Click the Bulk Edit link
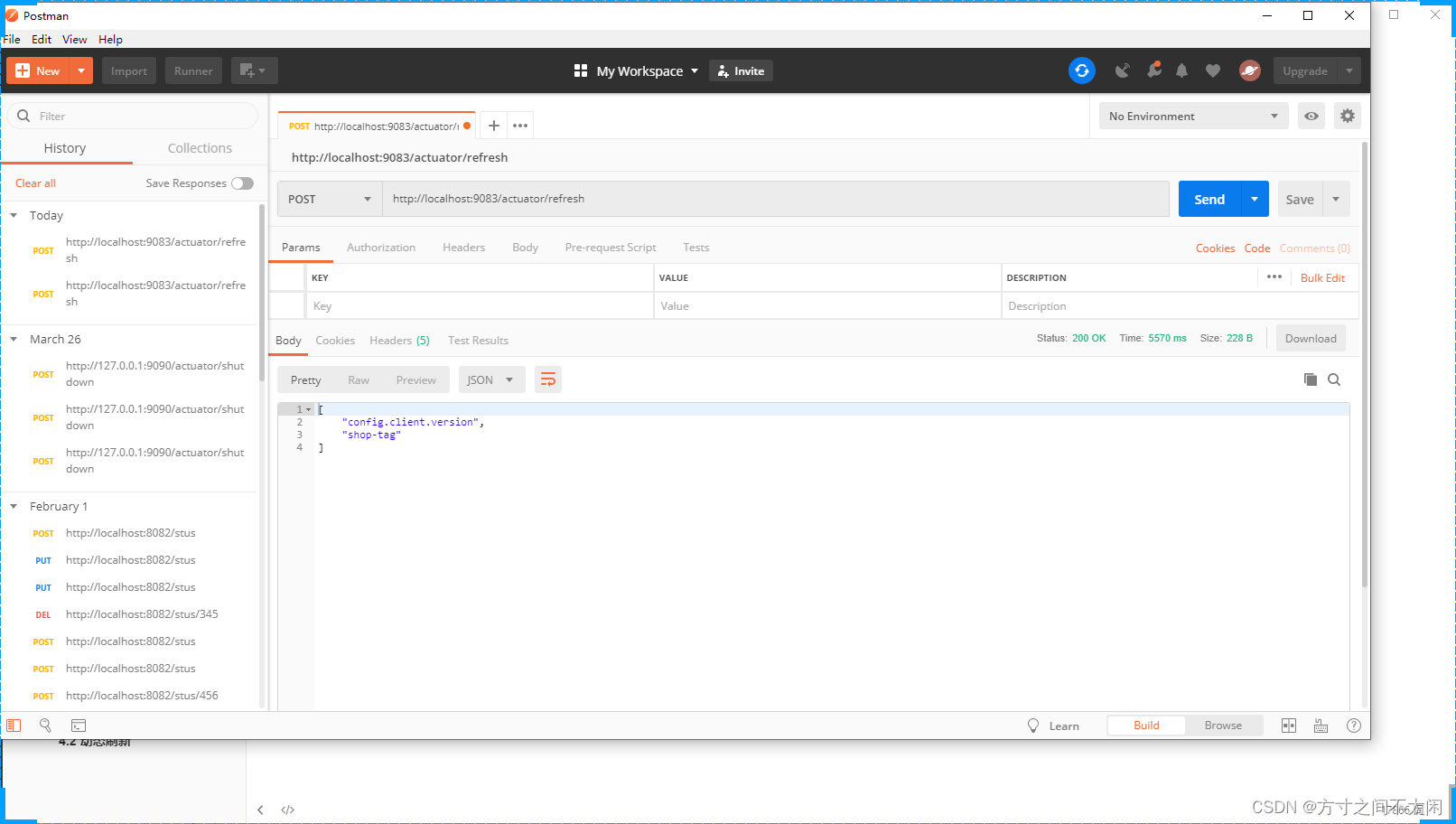 coord(1322,277)
